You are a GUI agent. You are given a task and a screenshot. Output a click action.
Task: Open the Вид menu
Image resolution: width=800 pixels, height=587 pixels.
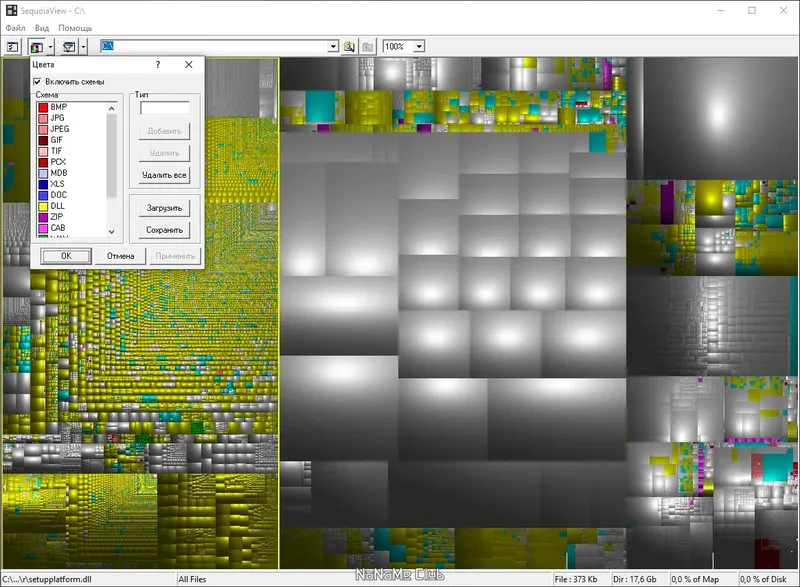[x=42, y=28]
